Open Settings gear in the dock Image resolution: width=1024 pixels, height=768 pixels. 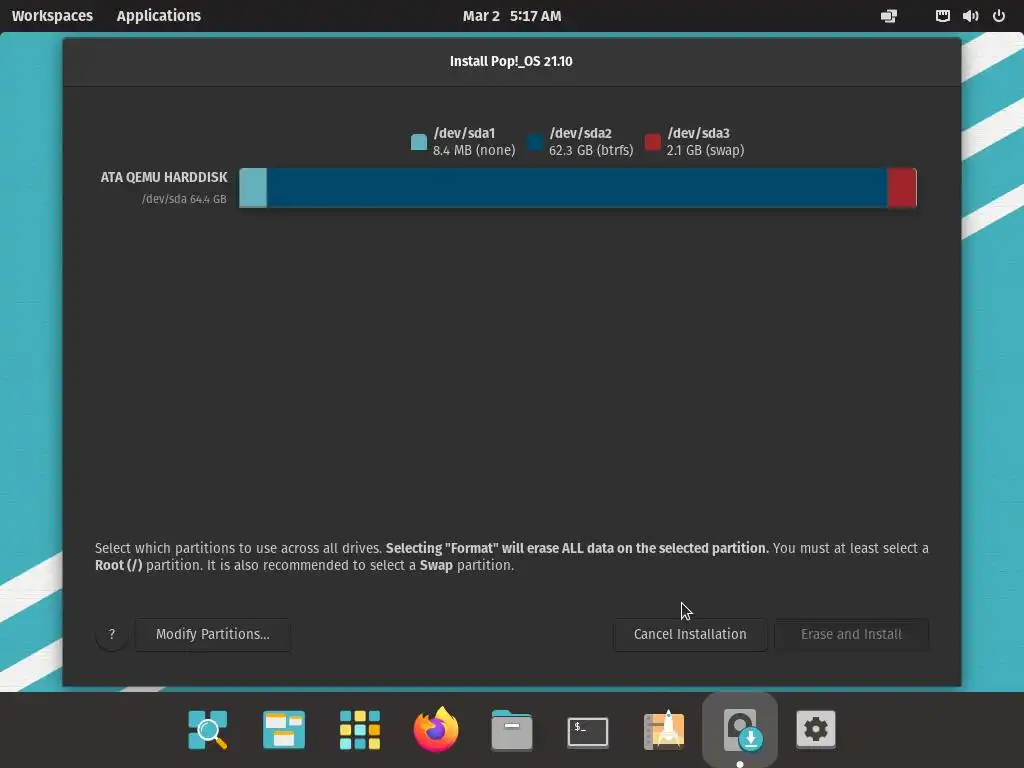816,729
